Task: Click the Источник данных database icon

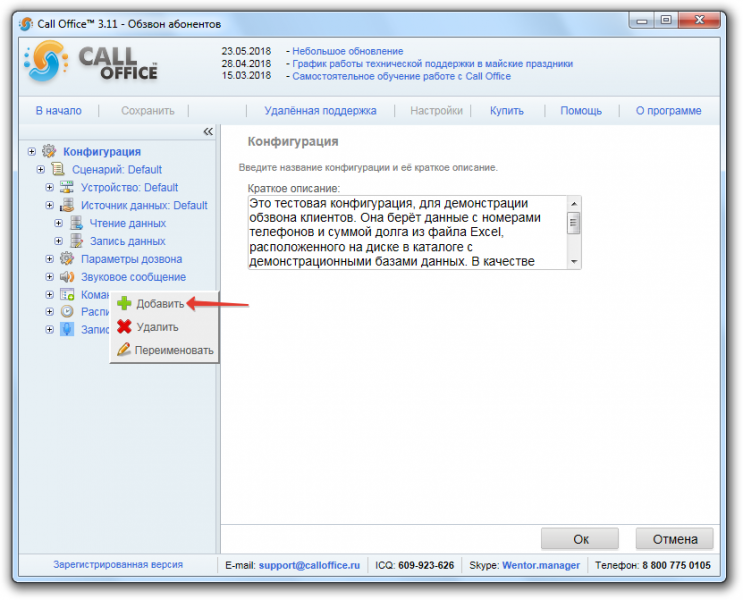Action: click(67, 205)
